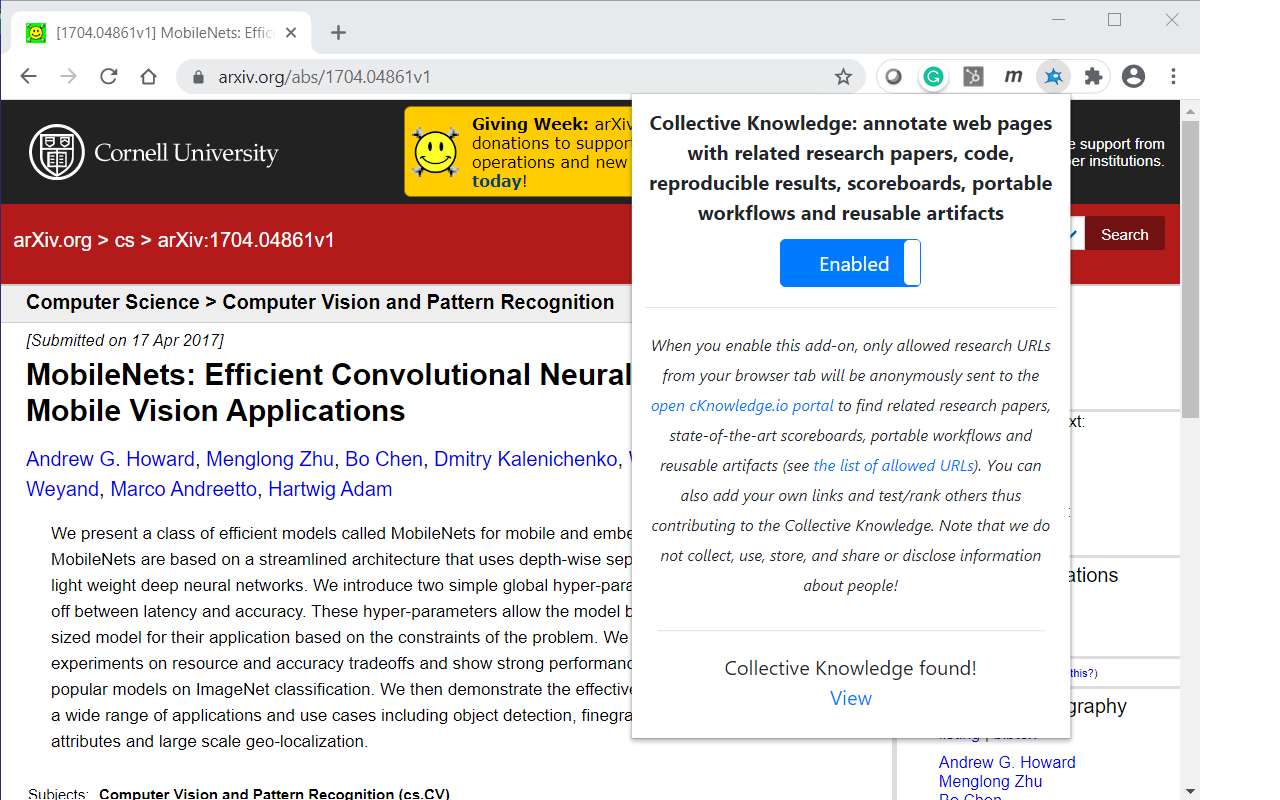Select the MobileNets arXiv browser tab
Image resolution: width=1280 pixels, height=800 pixels.
tap(163, 33)
